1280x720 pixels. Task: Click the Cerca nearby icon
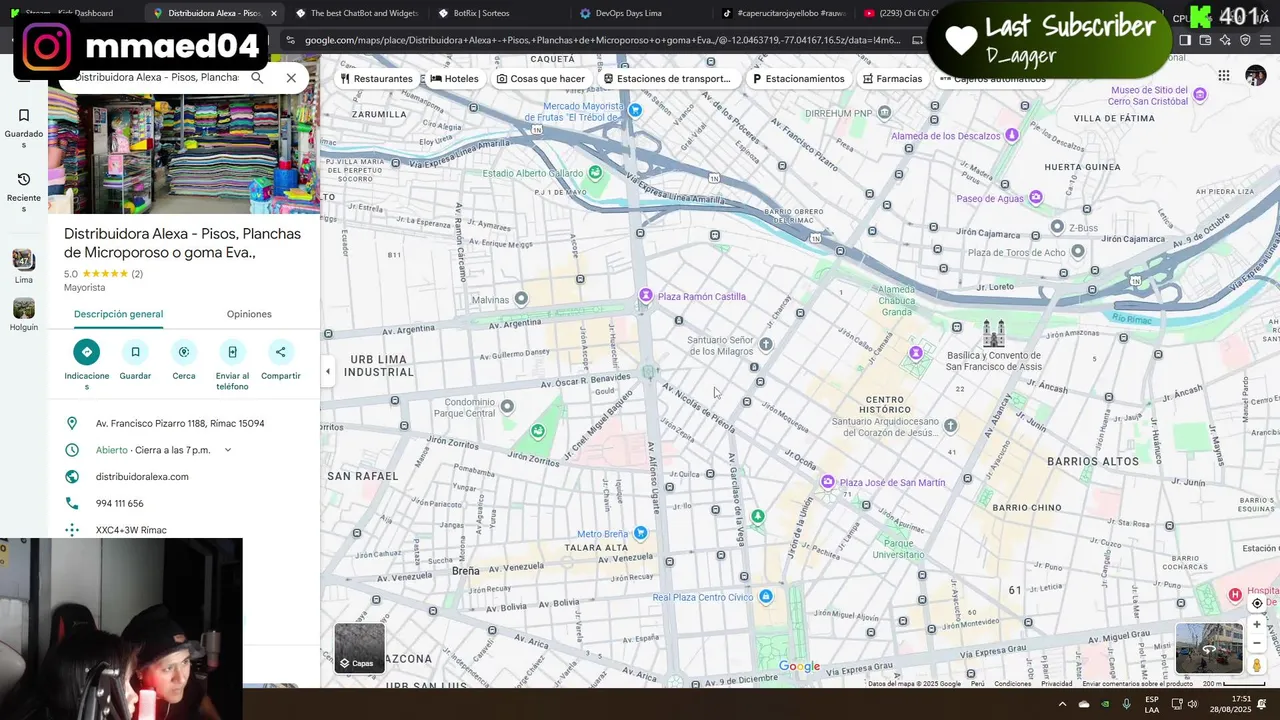point(184,352)
